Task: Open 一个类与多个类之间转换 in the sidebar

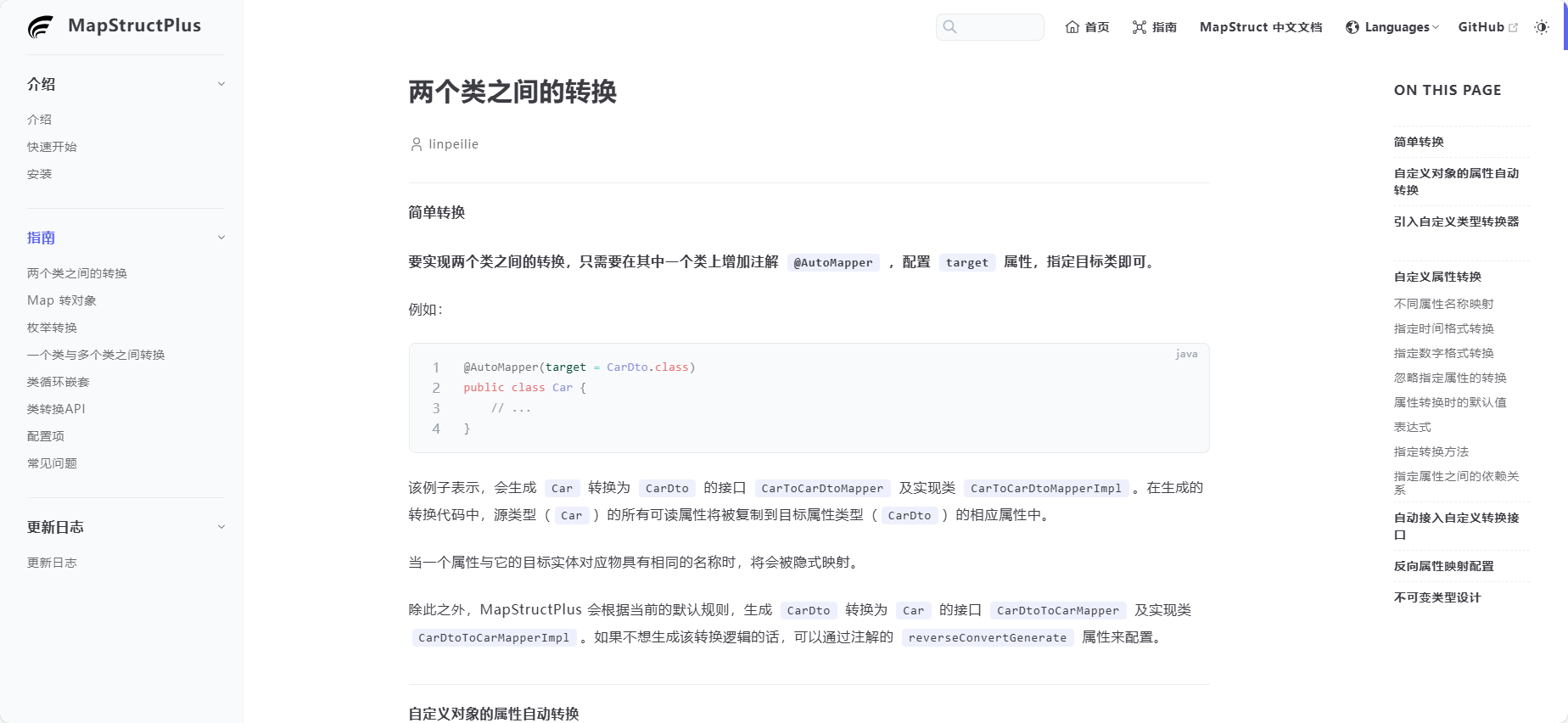Action: [96, 355]
